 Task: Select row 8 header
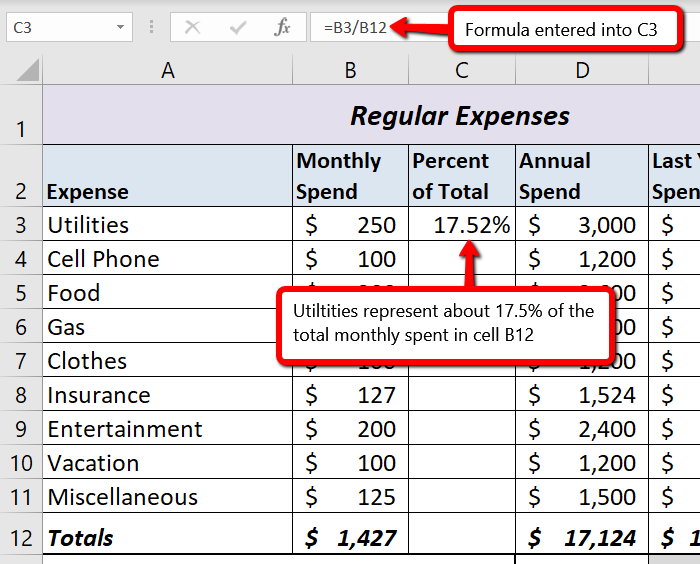click(21, 394)
